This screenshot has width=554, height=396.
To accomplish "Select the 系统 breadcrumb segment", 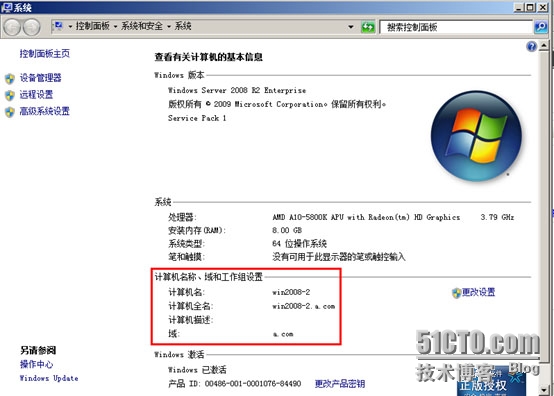I will (x=183, y=26).
